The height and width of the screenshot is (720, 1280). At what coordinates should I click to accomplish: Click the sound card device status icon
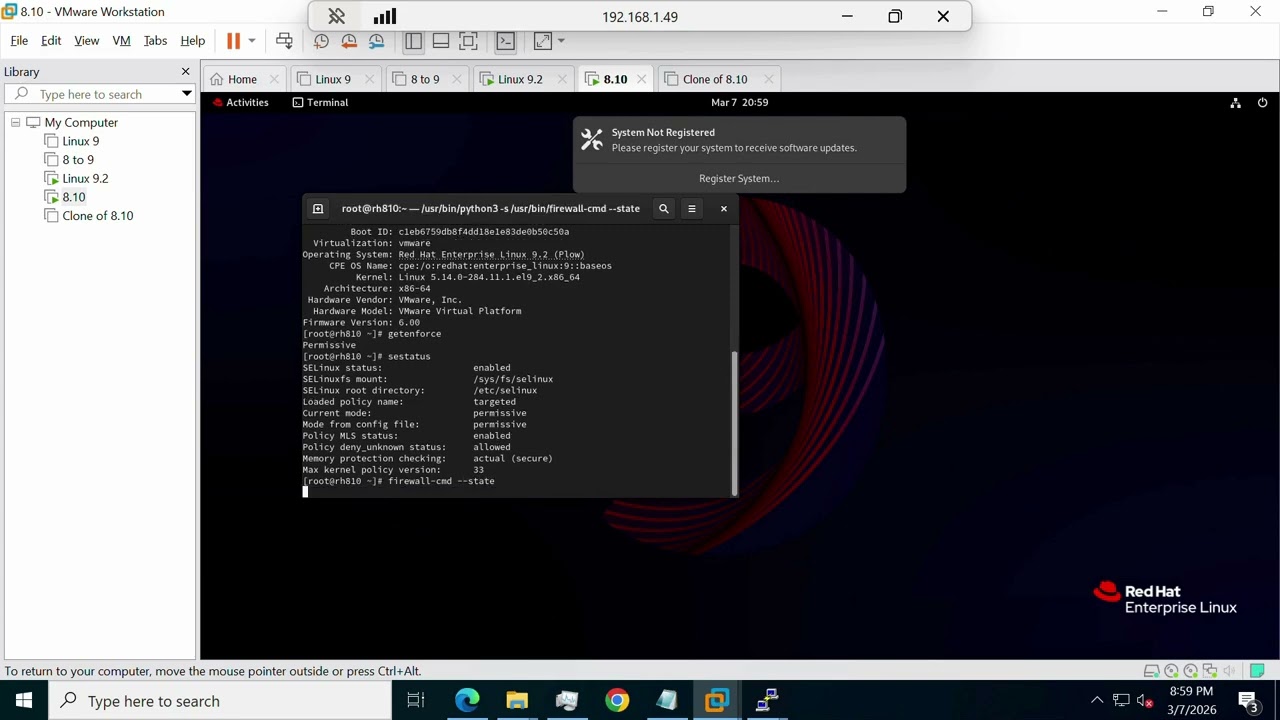1229,671
